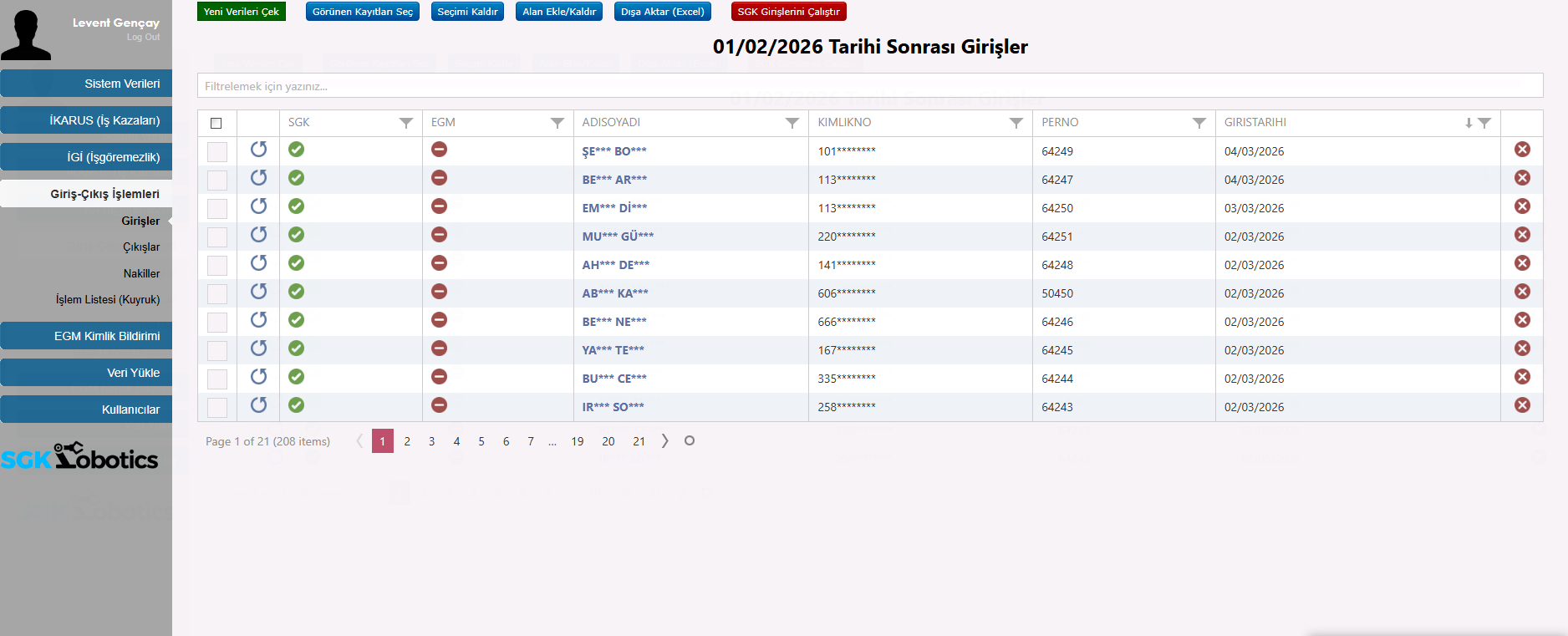Click refresh icon for MU*** GÜ*** row
The width and height of the screenshot is (1568, 636).
[259, 235]
